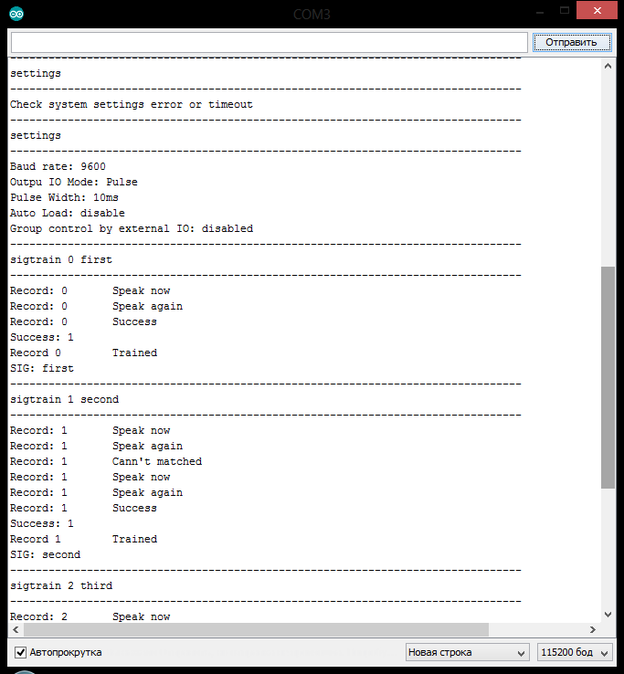624x674 pixels.
Task: Click 'Record 1 Trained' line
Action: (83, 539)
